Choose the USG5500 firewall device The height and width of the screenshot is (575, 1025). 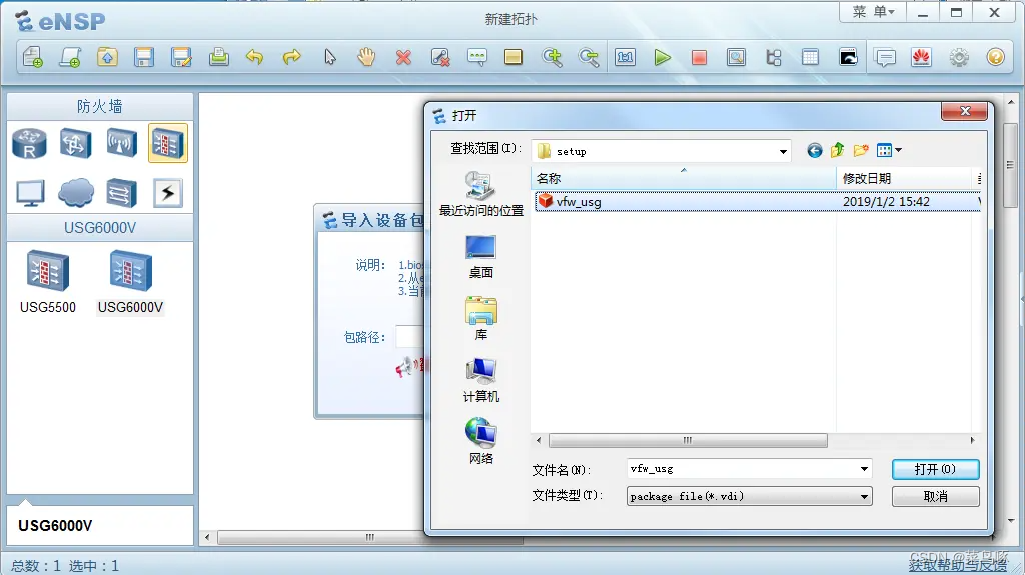coord(48,282)
